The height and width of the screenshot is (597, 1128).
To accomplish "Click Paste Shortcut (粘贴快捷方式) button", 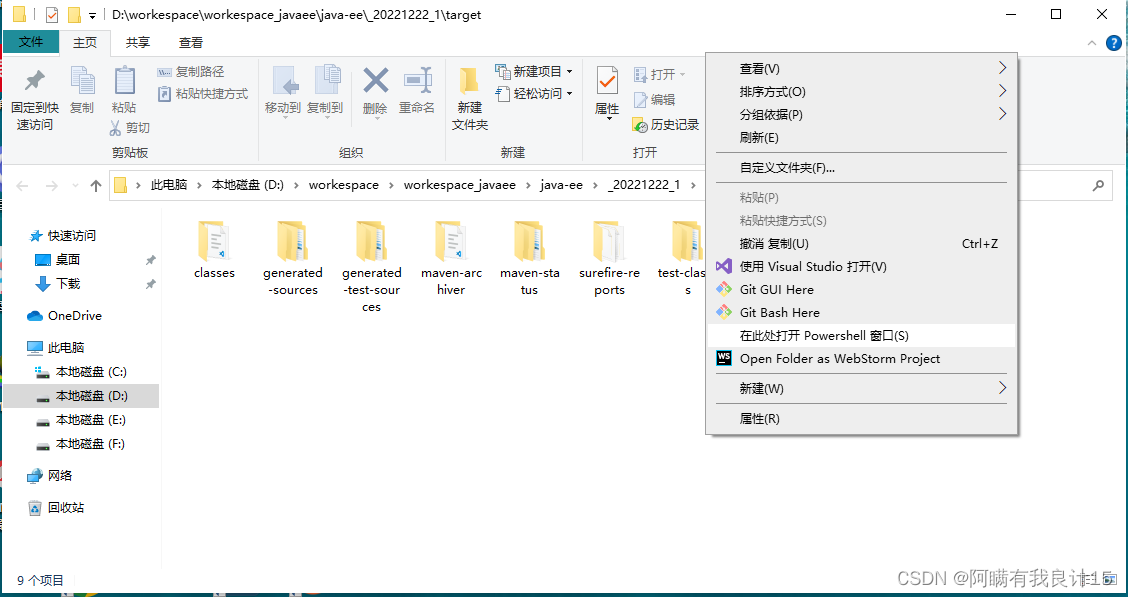I will coord(202,94).
